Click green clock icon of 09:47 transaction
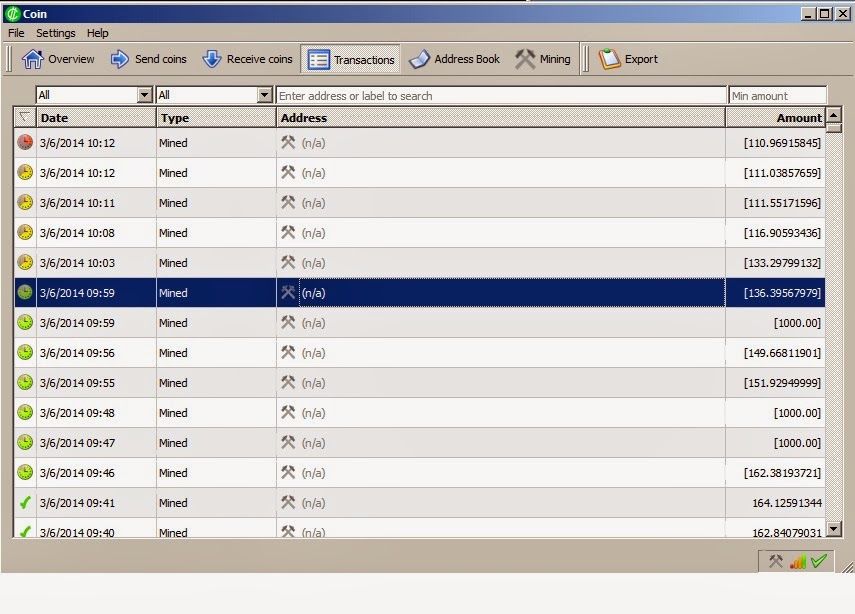The height and width of the screenshot is (614, 855). [x=25, y=442]
